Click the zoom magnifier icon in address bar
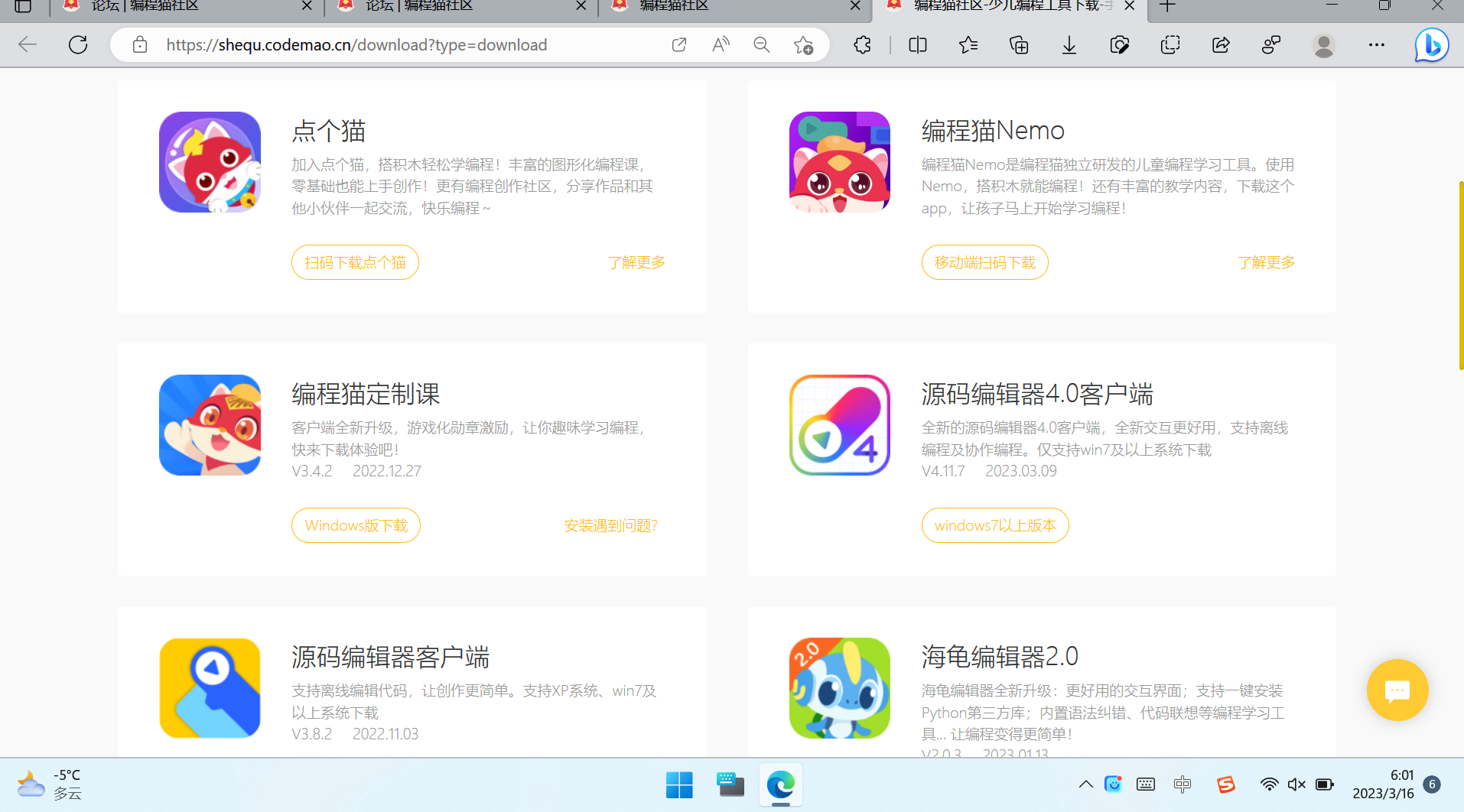 [762, 45]
